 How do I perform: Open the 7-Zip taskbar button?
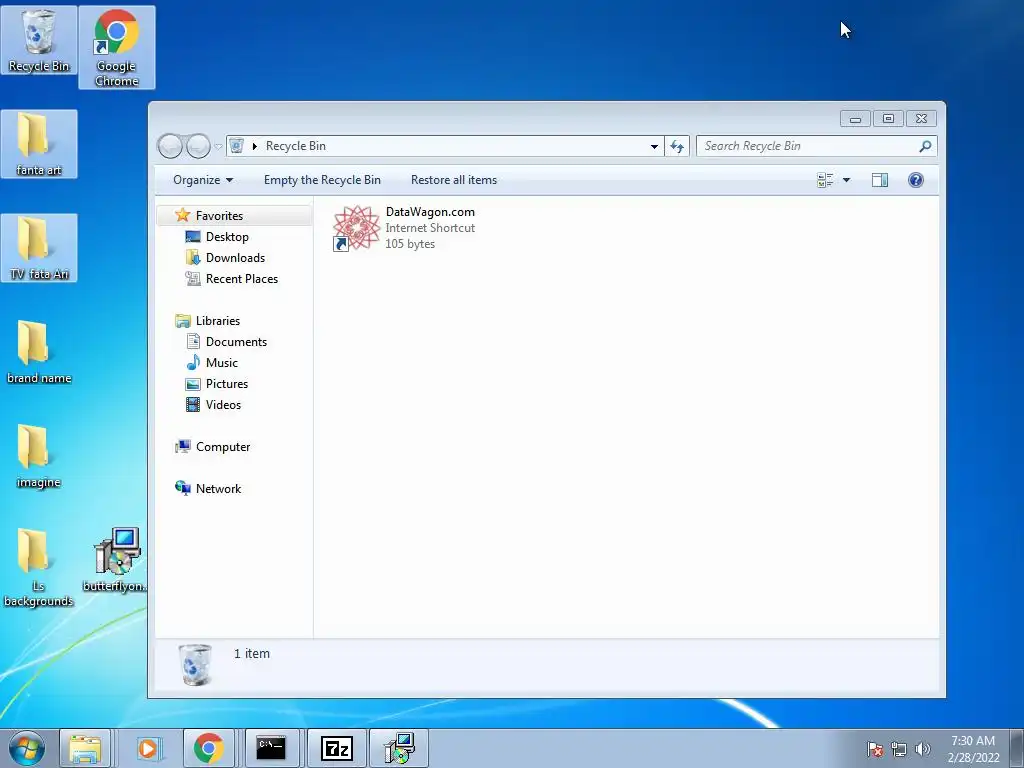click(x=336, y=748)
